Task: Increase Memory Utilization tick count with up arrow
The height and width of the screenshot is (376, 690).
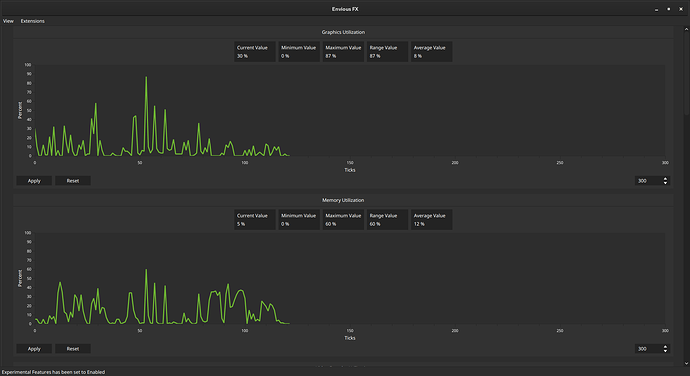Action: point(665,347)
